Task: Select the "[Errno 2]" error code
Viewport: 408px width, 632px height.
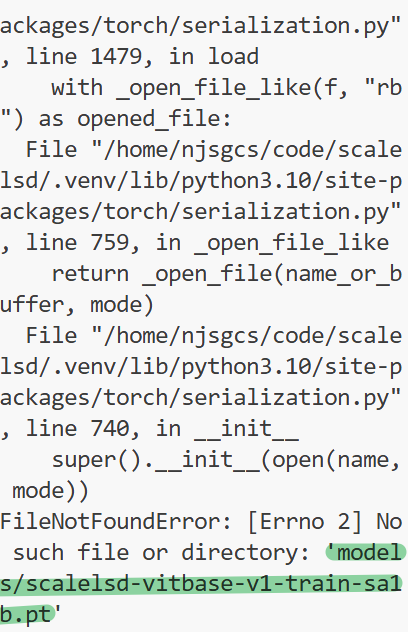Action: pyautogui.click(x=304, y=522)
